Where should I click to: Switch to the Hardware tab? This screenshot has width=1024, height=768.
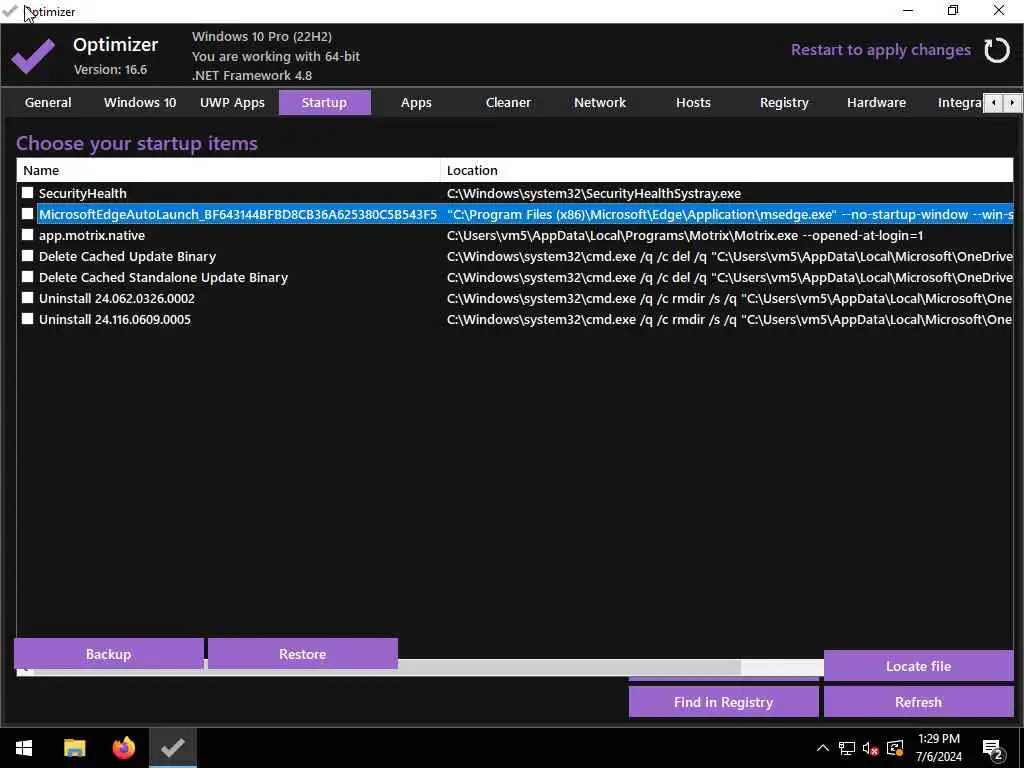876,103
